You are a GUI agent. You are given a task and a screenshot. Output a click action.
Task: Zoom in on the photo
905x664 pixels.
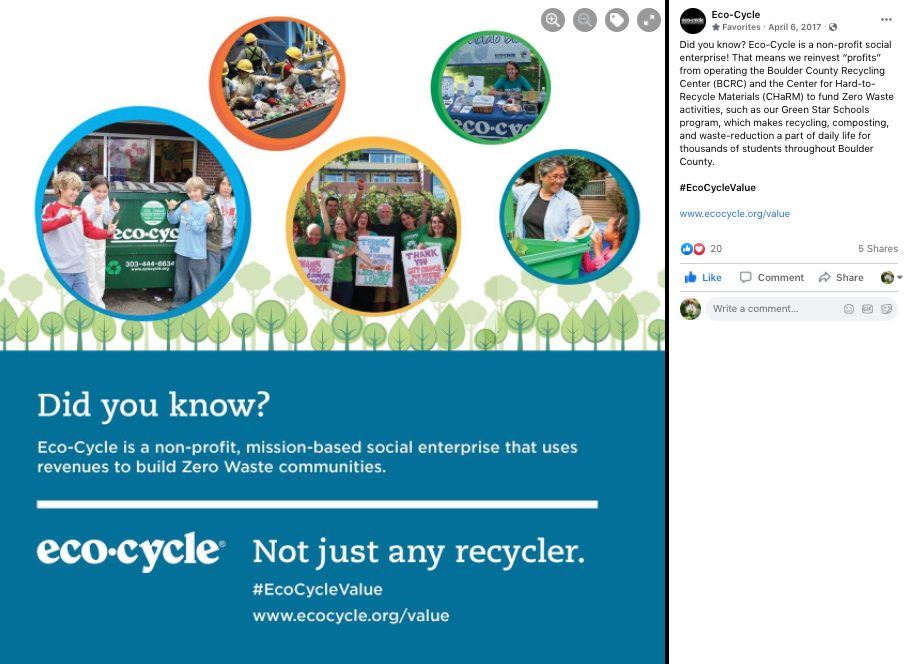(552, 20)
